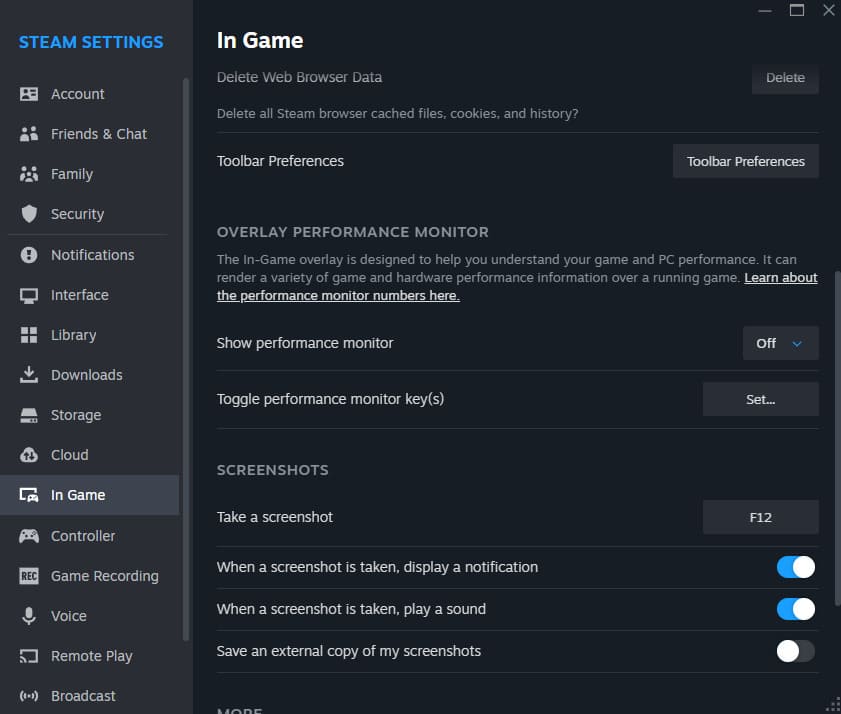
Task: Open the Account settings page
Action: tap(90, 94)
